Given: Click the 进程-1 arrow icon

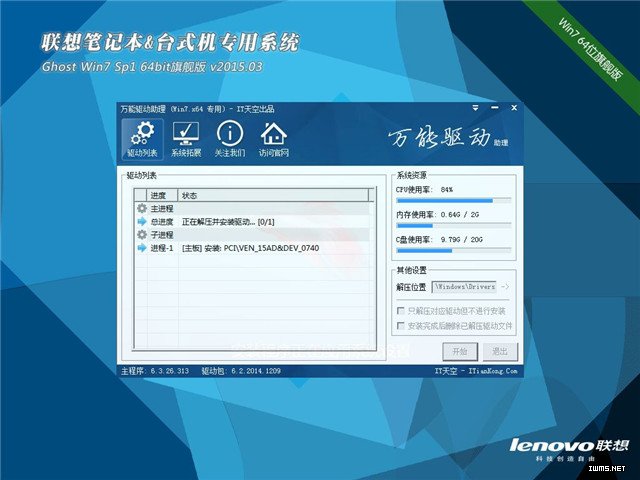Looking at the screenshot, I should [x=141, y=247].
